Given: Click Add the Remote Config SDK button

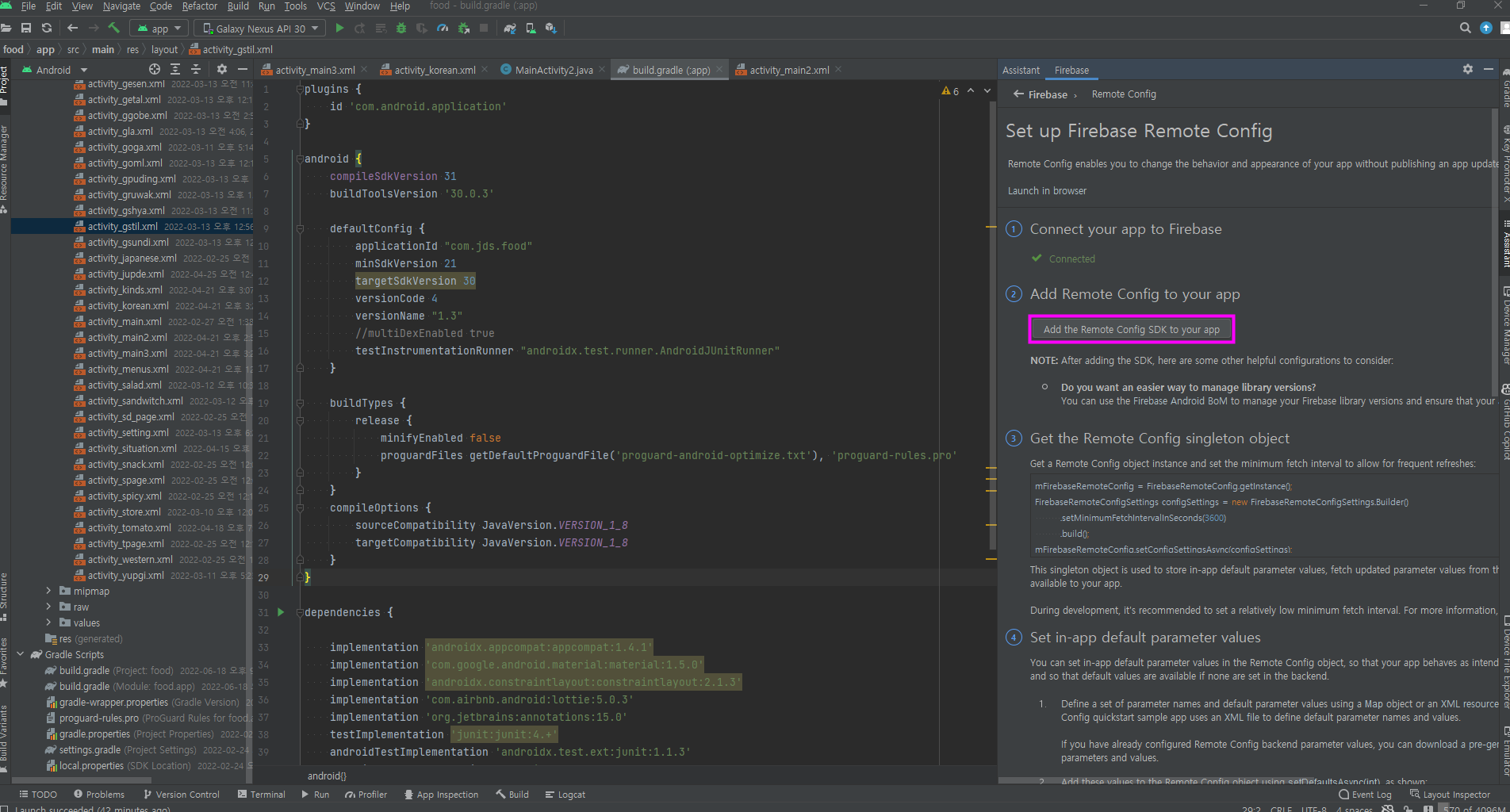Looking at the screenshot, I should (1132, 329).
